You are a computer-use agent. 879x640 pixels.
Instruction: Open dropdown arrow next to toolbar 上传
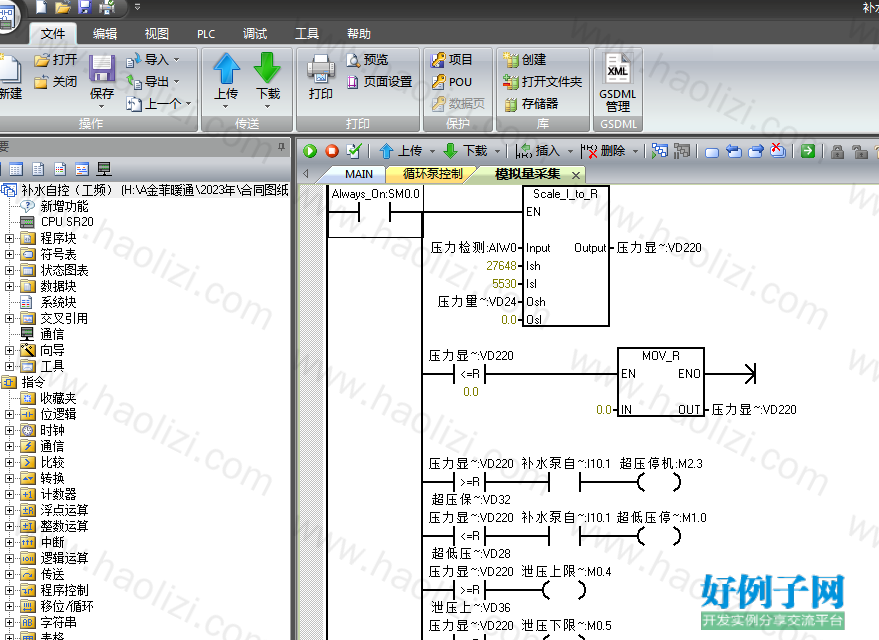click(432, 151)
